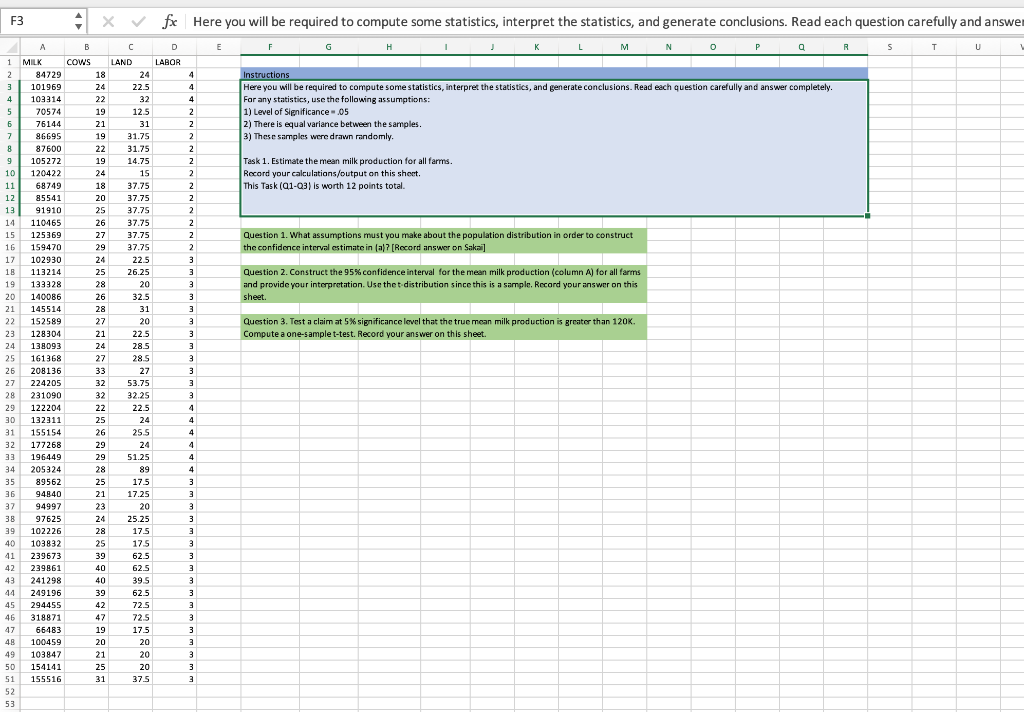
Task: Select column R header
Action: click(x=846, y=47)
